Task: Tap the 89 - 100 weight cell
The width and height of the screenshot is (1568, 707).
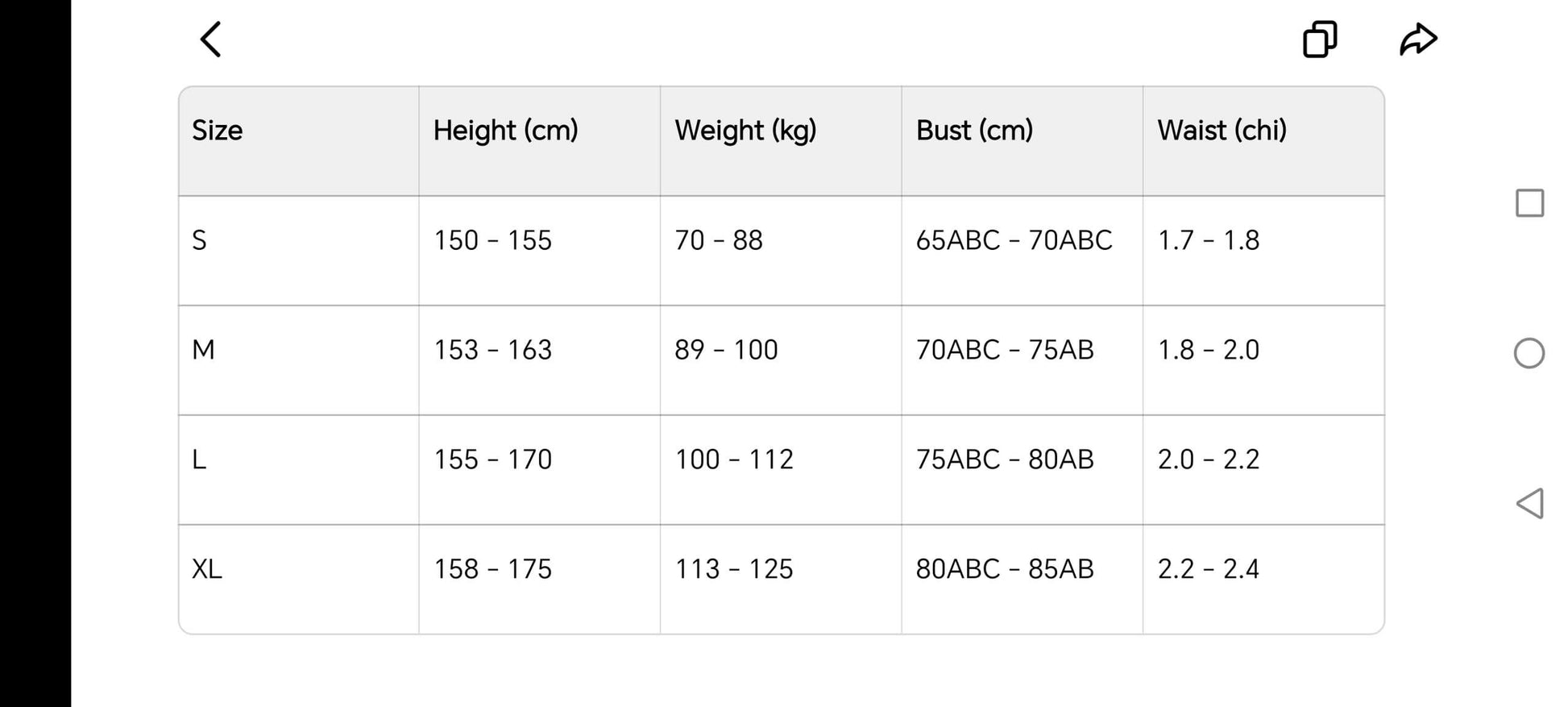Action: [x=726, y=350]
